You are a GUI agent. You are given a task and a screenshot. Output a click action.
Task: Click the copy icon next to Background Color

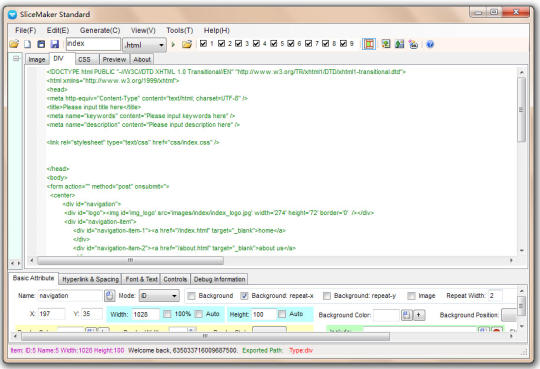[x=407, y=315]
